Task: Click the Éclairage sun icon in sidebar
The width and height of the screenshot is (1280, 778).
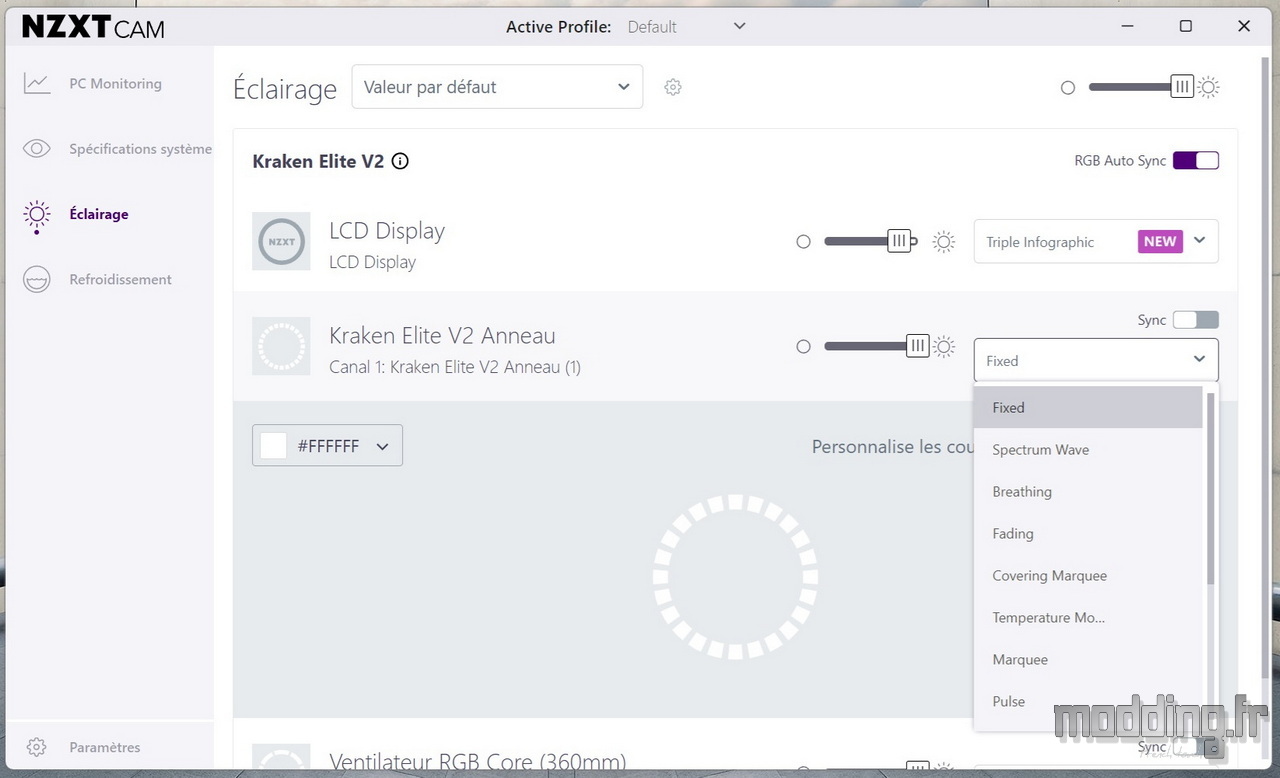Action: pyautogui.click(x=37, y=215)
